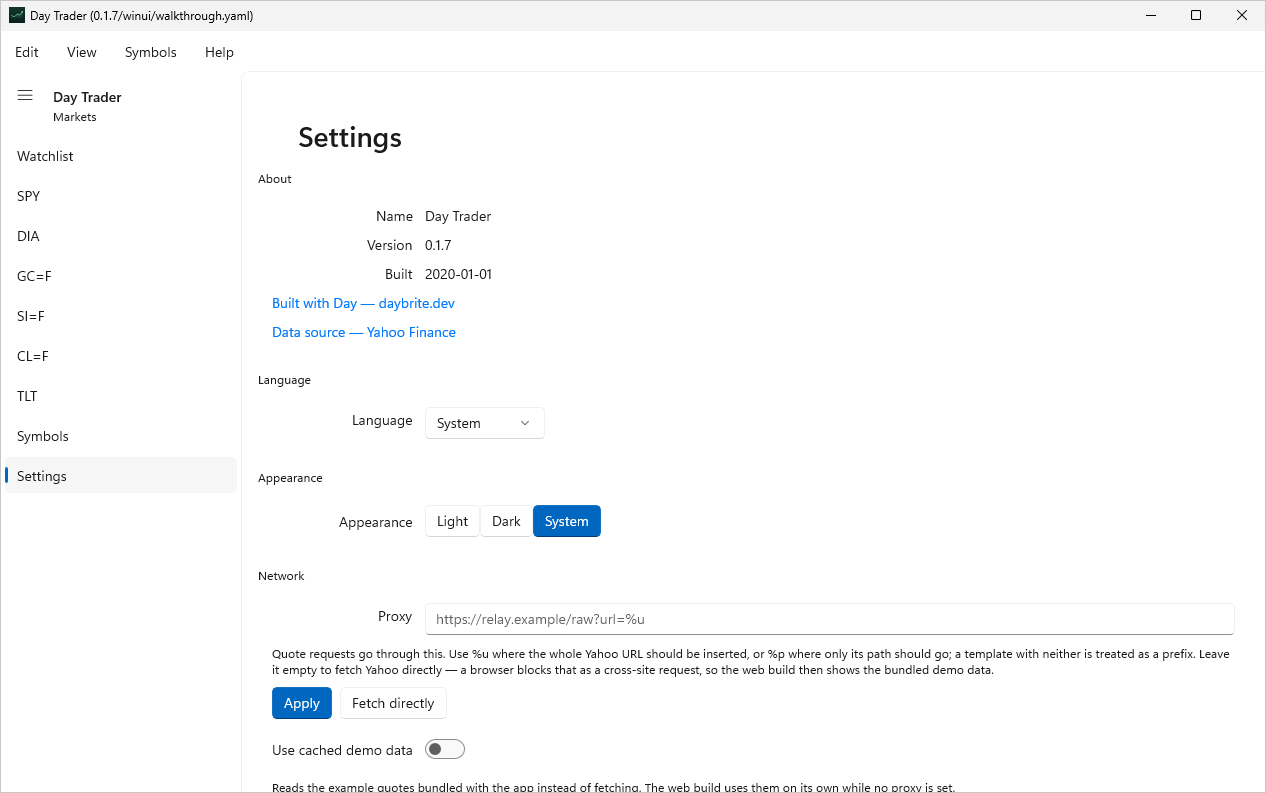Open the View menu
Image resolution: width=1266 pixels, height=793 pixels.
pyautogui.click(x=82, y=52)
